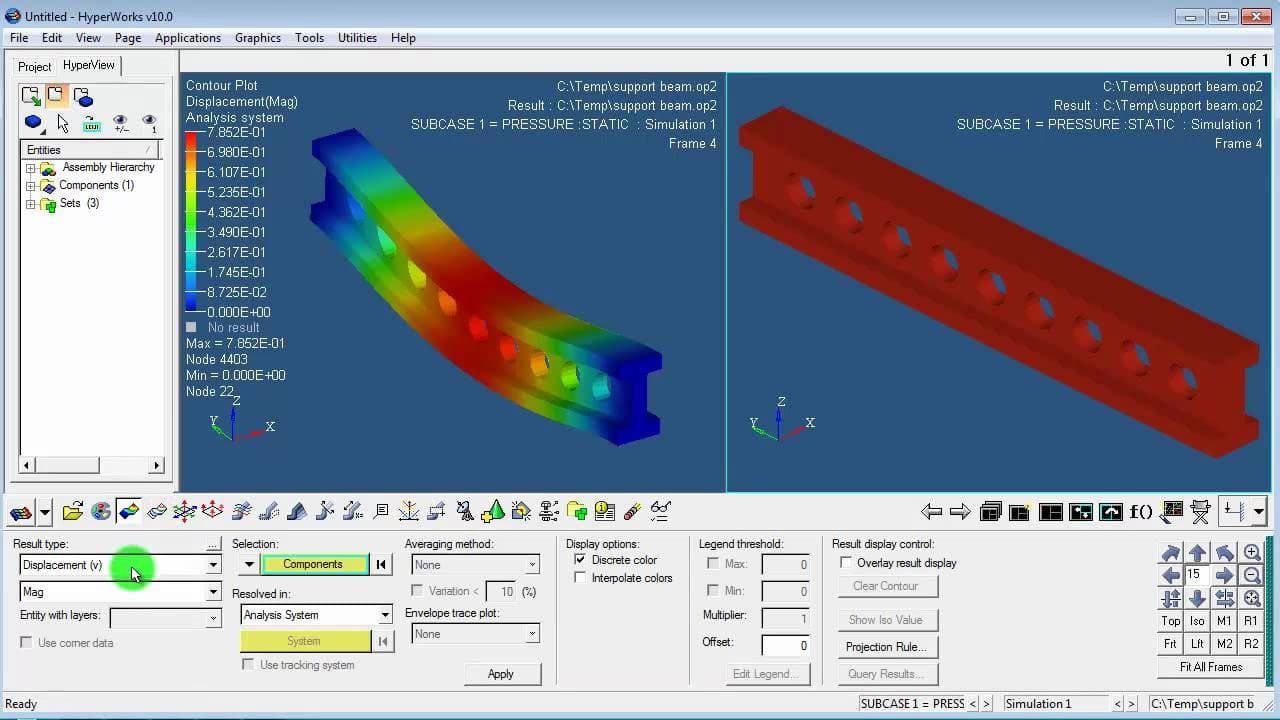Select the f() Expression Builder icon
This screenshot has height=720, width=1280.
pyautogui.click(x=1140, y=511)
